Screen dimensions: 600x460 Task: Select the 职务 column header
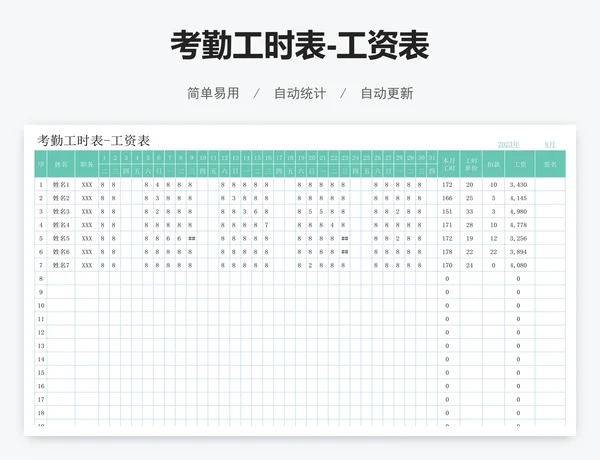(x=87, y=164)
